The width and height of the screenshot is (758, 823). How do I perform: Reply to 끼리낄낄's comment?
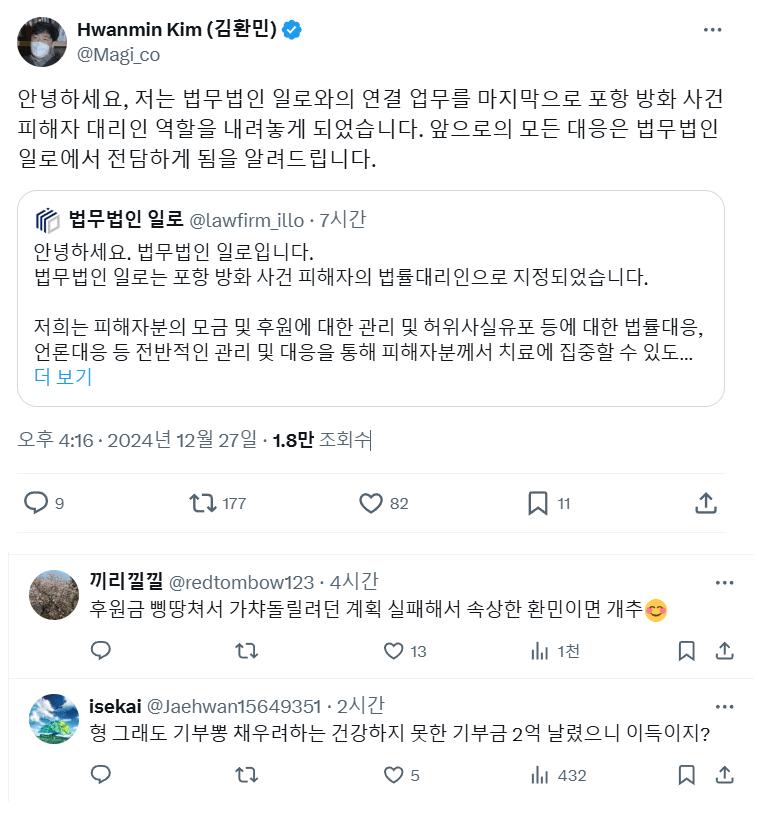pyautogui.click(x=100, y=651)
